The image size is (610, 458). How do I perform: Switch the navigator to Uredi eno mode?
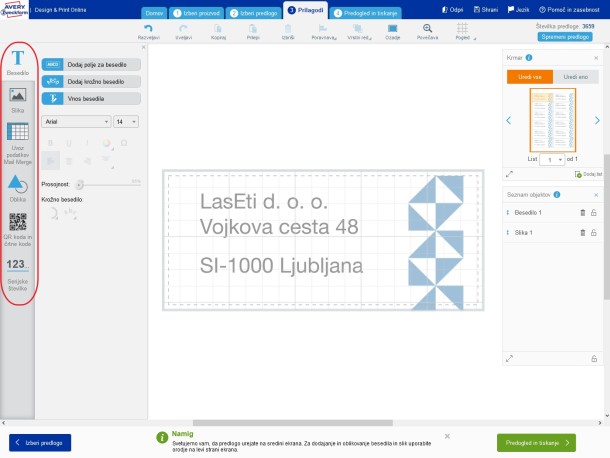(575, 77)
